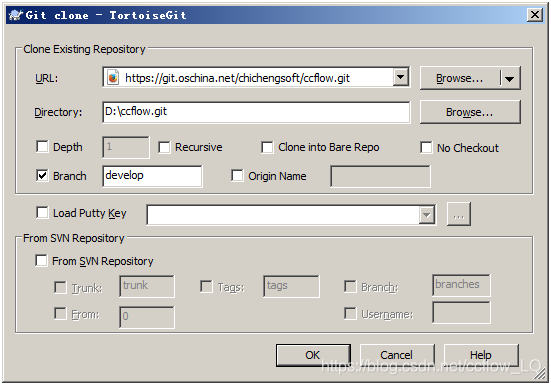Click the branches text field
Image resolution: width=551 pixels, height=385 pixels.
point(461,285)
